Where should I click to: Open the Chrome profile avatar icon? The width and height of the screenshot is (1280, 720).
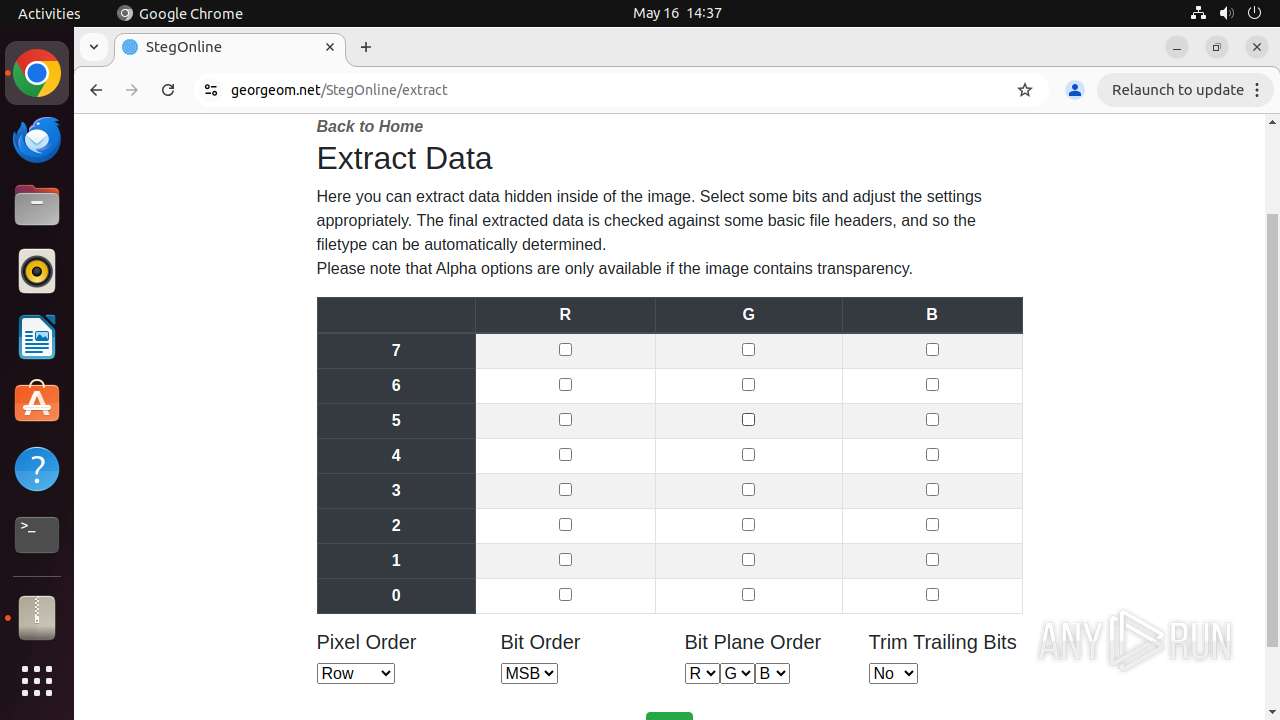tap(1075, 90)
